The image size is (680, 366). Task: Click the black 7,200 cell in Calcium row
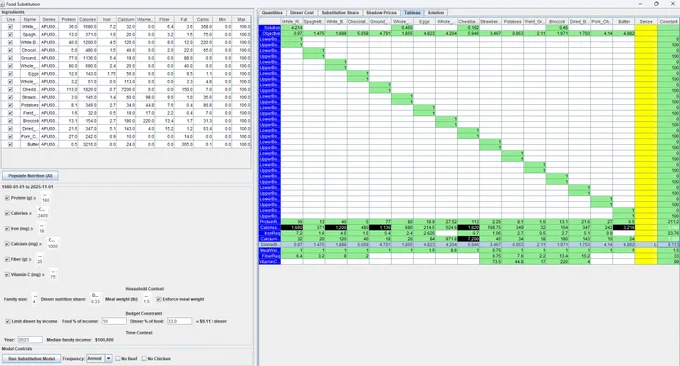[468, 239]
